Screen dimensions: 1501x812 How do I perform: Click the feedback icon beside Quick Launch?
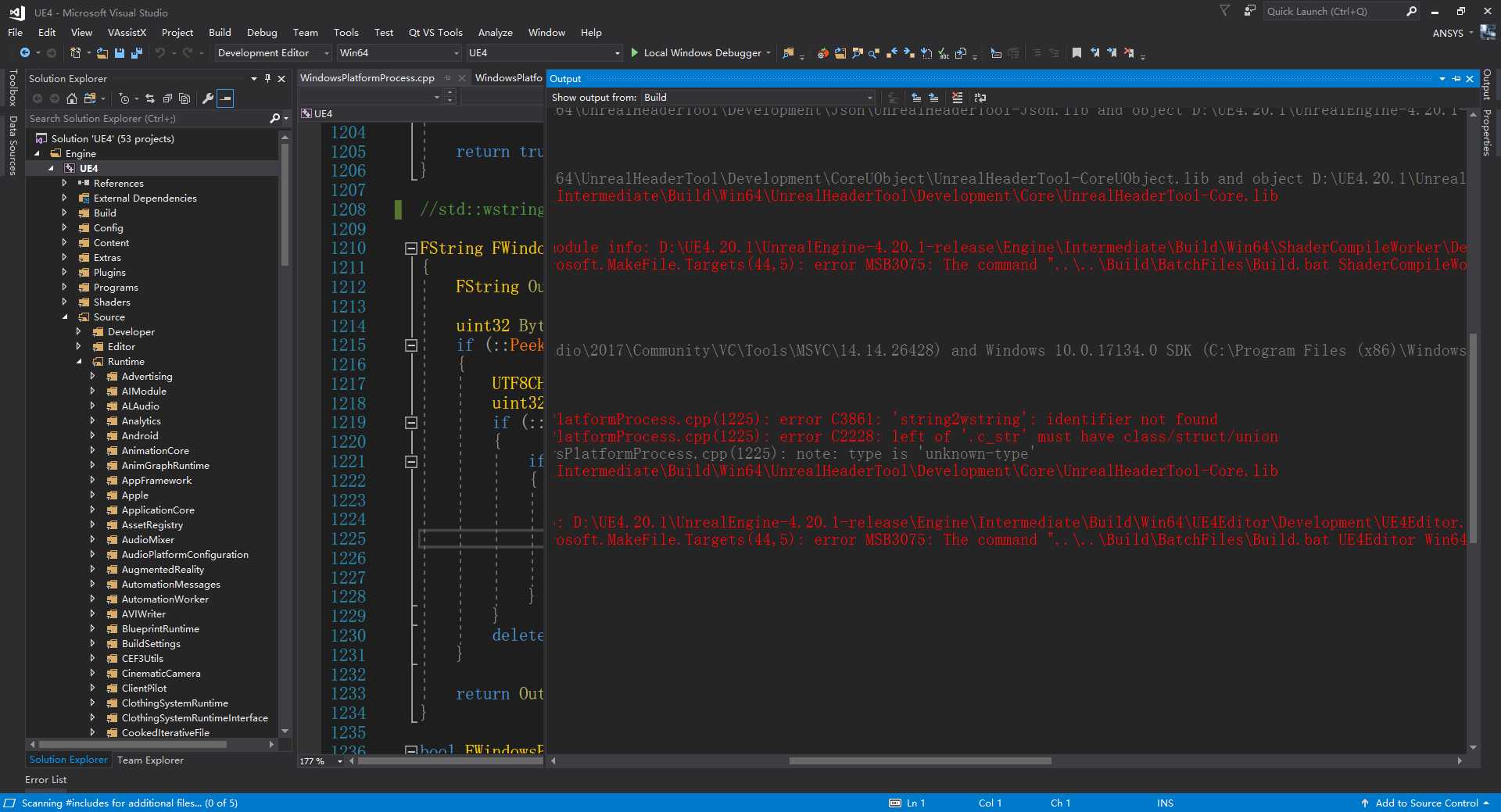pyautogui.click(x=1249, y=11)
